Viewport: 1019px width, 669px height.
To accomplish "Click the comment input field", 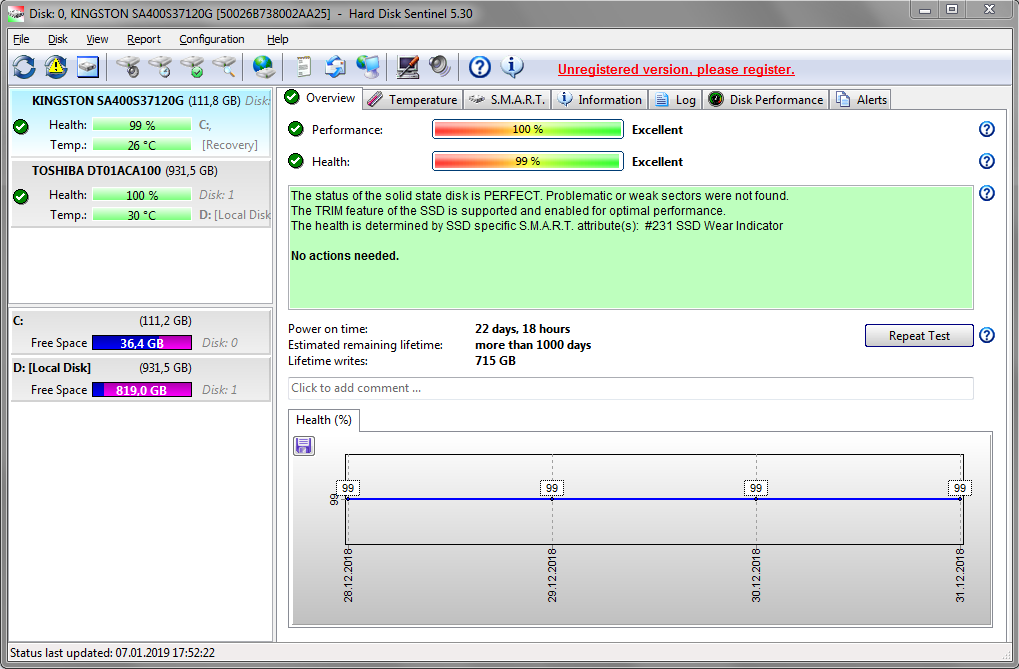I will click(630, 388).
